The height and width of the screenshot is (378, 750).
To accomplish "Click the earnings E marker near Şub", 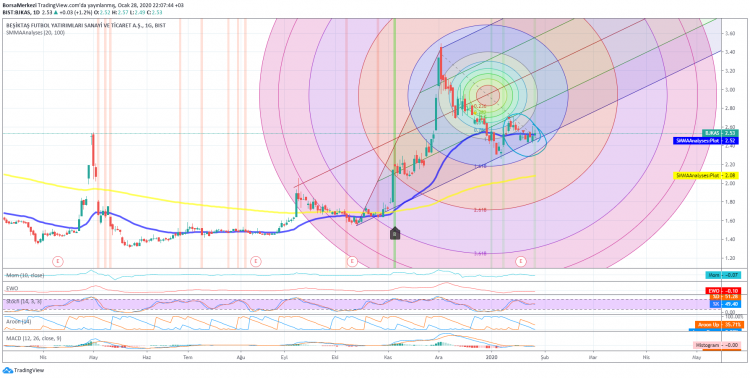I will (520, 261).
